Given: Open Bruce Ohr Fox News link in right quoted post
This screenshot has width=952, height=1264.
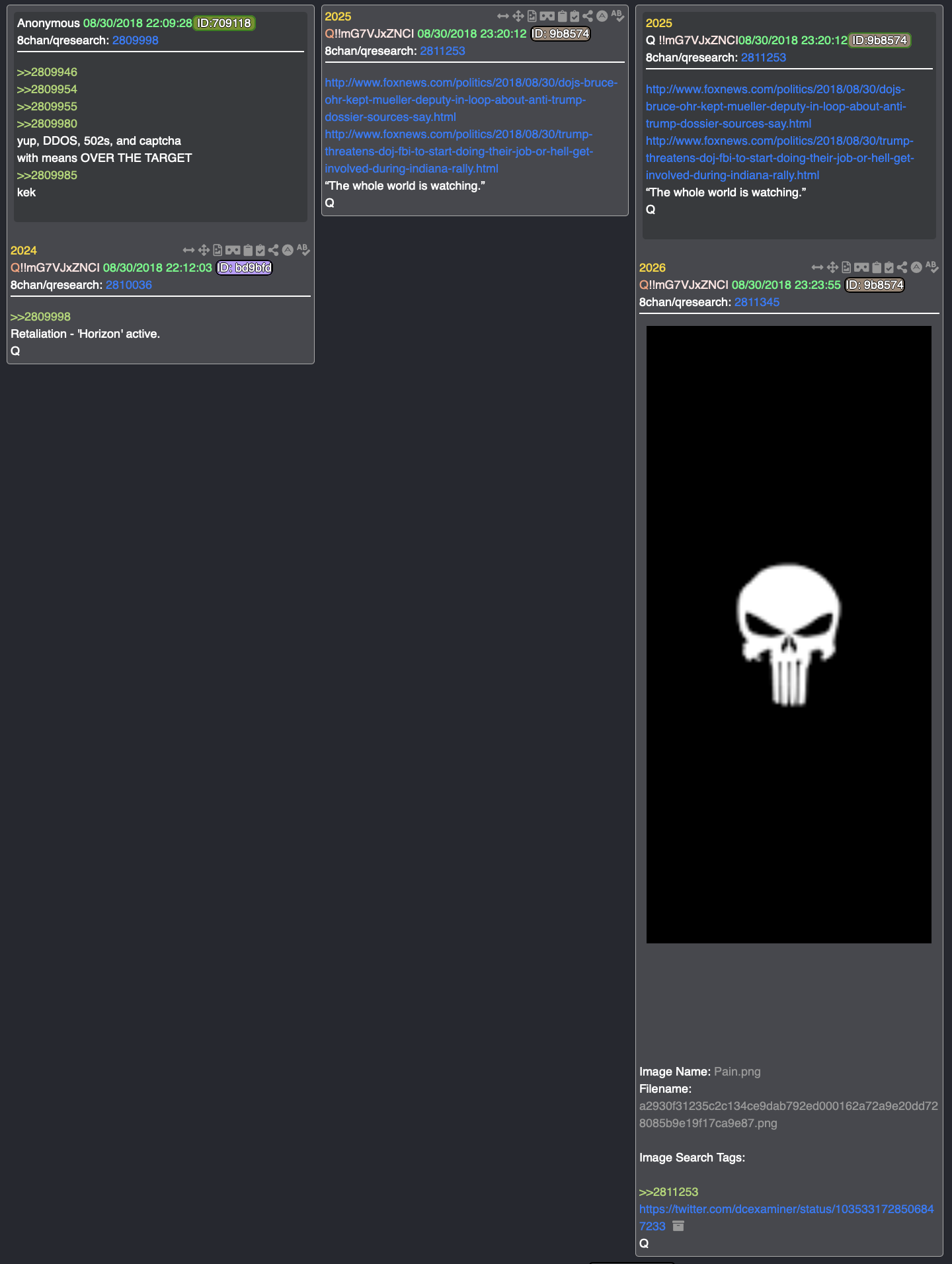Looking at the screenshot, I should click(x=776, y=106).
